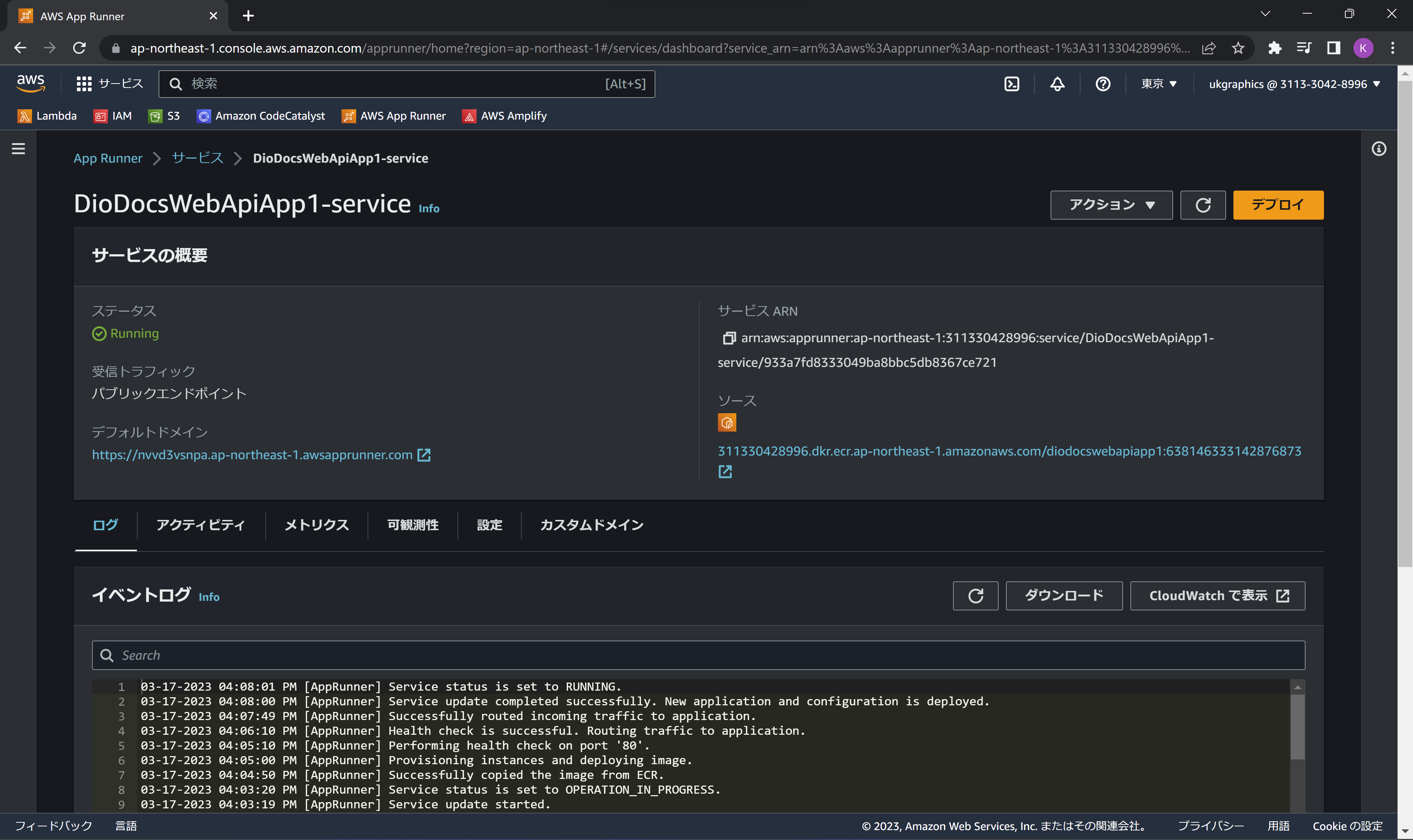Open default domain external link icon
Viewport: 1413px width, 840px height.
tap(424, 455)
